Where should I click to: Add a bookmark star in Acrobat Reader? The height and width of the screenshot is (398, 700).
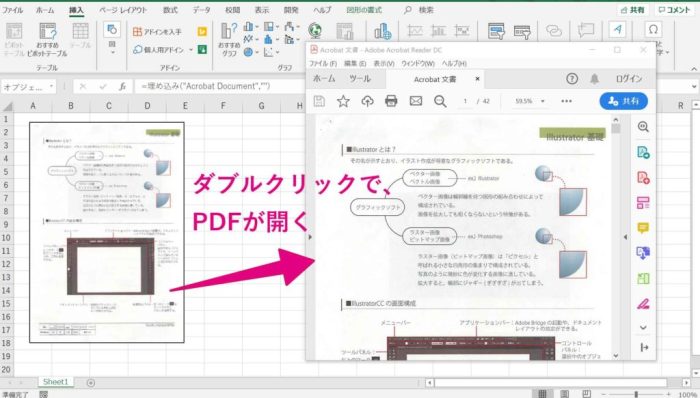pyautogui.click(x=343, y=101)
